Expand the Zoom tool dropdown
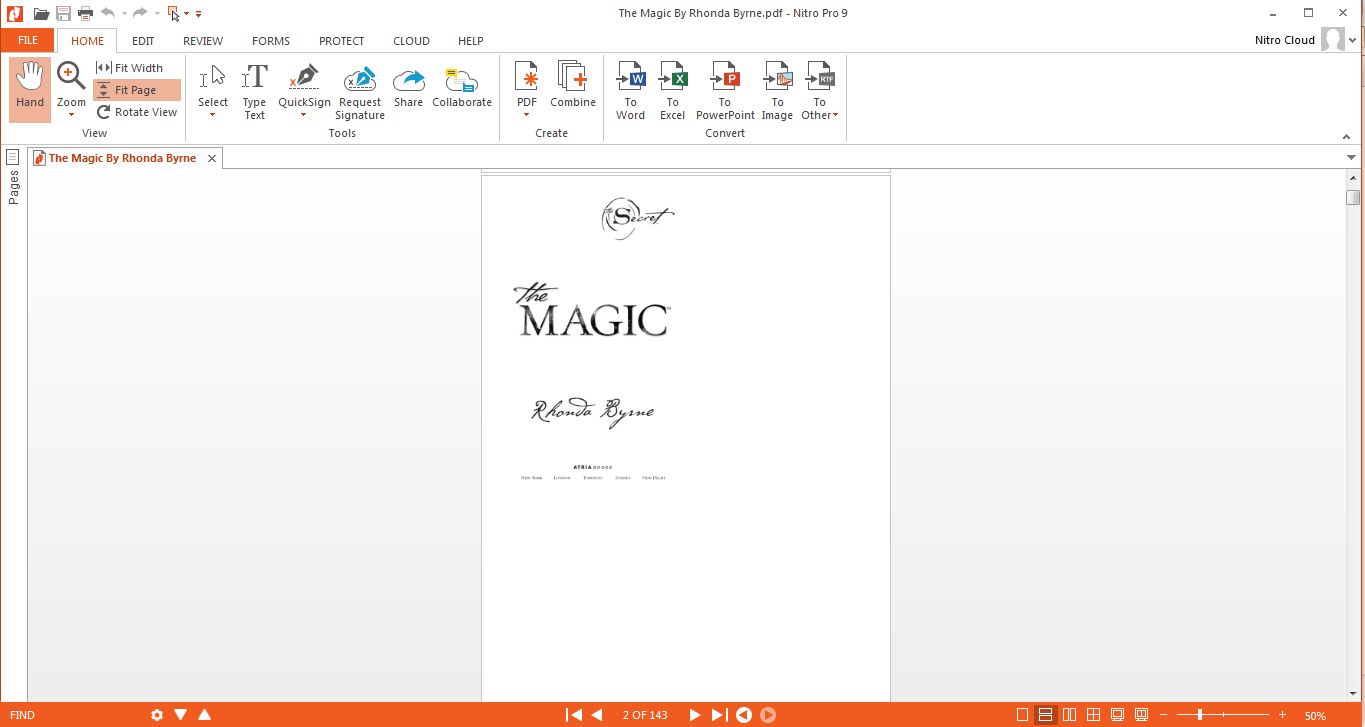The image size is (1365, 727). click(71, 115)
